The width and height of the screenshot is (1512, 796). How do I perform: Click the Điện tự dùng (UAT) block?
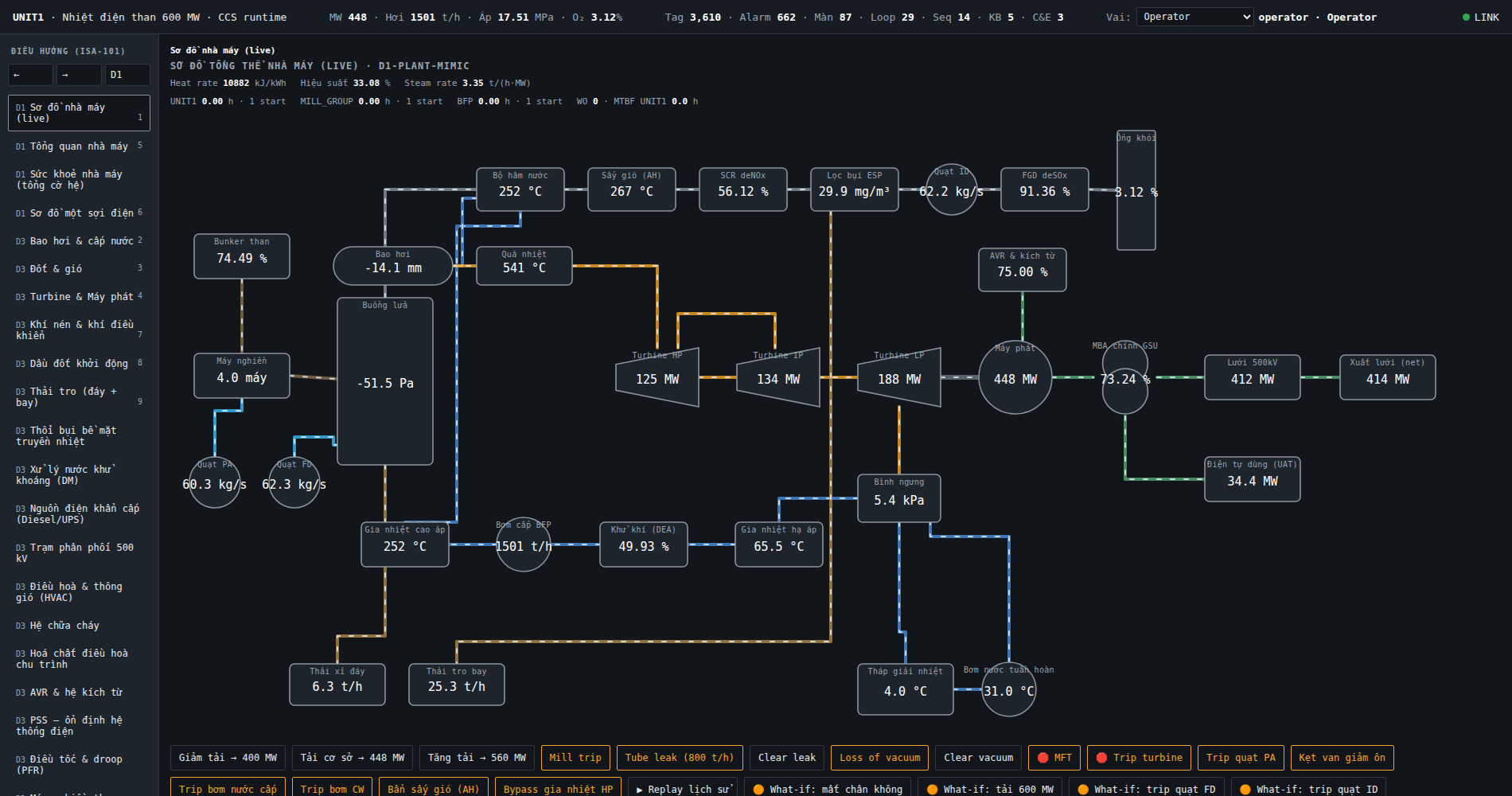point(1253,479)
